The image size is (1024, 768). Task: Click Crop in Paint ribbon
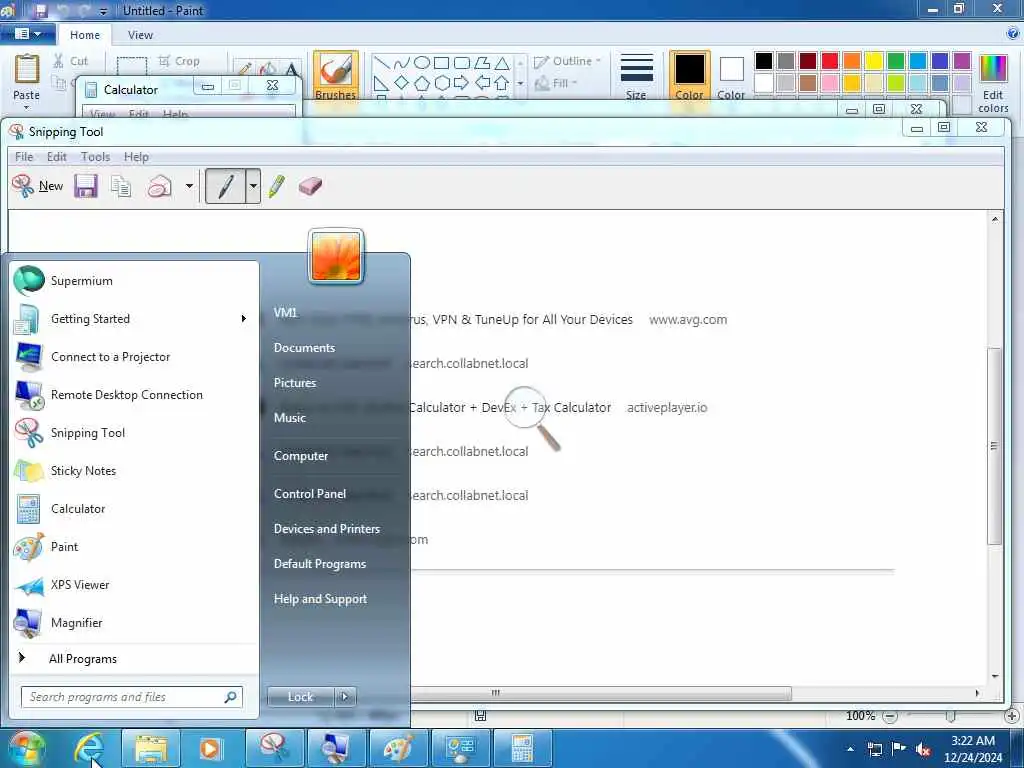click(x=178, y=61)
